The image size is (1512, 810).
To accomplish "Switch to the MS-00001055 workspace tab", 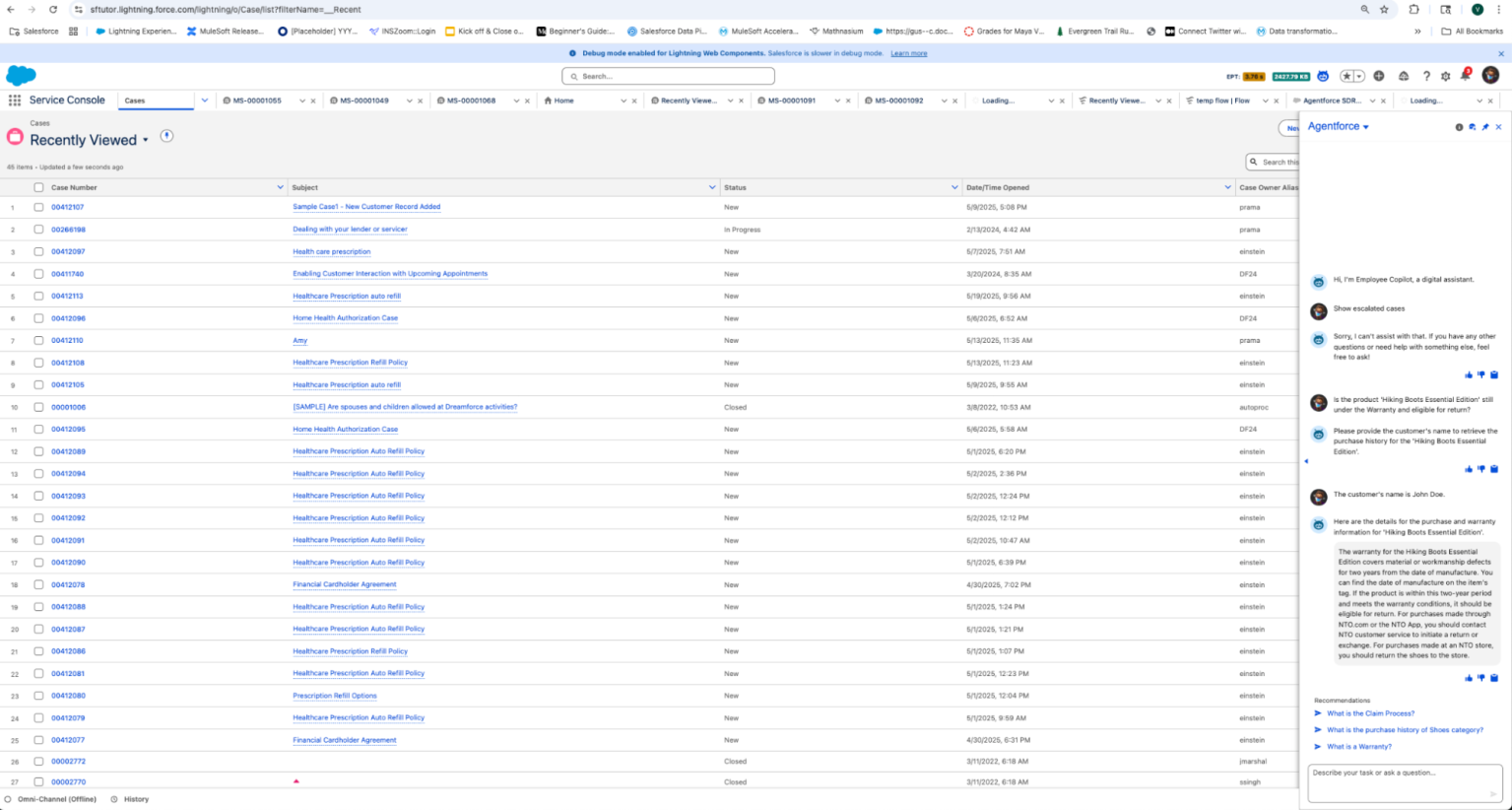I will tap(257, 101).
